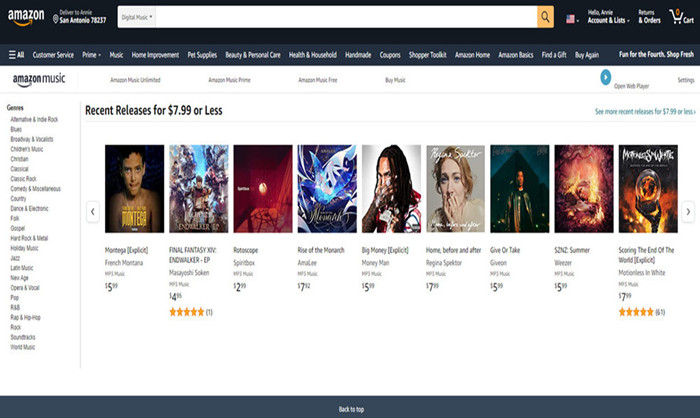Viewport: 700px width, 418px height.
Task: Expand the Prime menu
Action: coord(92,55)
